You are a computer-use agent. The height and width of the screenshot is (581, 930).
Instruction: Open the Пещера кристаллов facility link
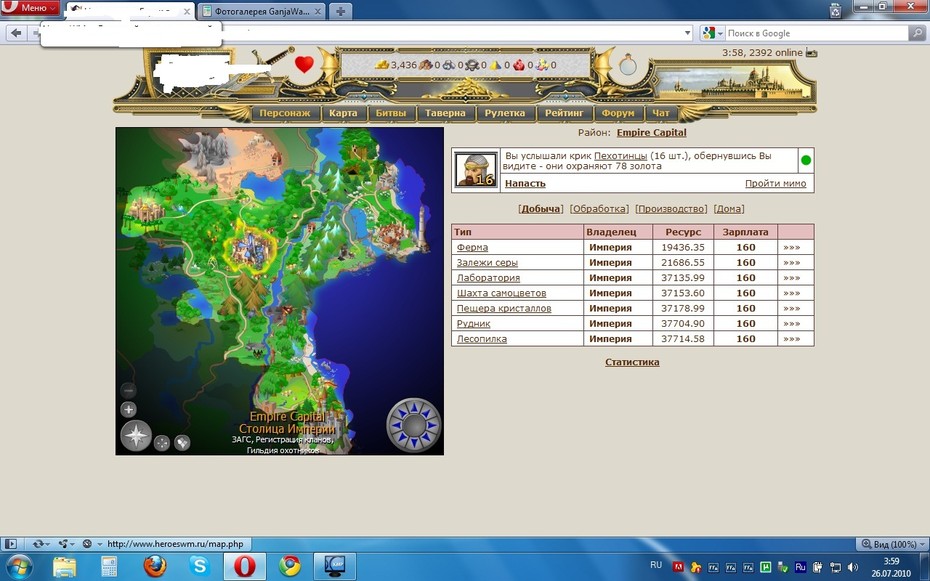pyautogui.click(x=504, y=308)
